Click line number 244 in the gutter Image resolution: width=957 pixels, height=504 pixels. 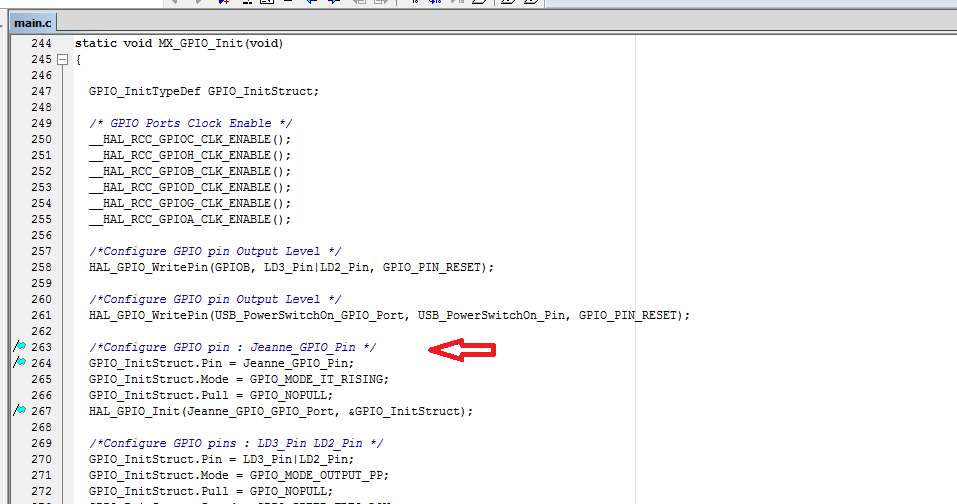(42, 43)
